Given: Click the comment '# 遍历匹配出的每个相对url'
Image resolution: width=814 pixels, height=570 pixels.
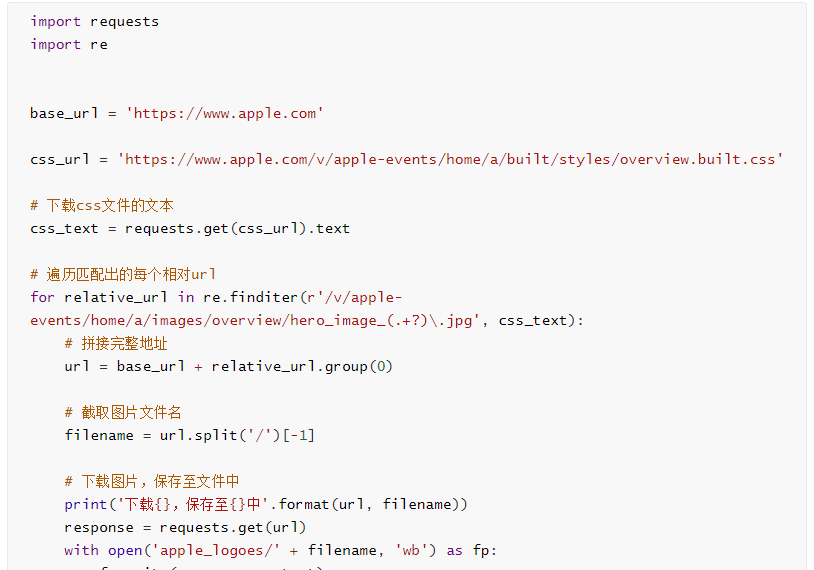Looking at the screenshot, I should 123,274.
